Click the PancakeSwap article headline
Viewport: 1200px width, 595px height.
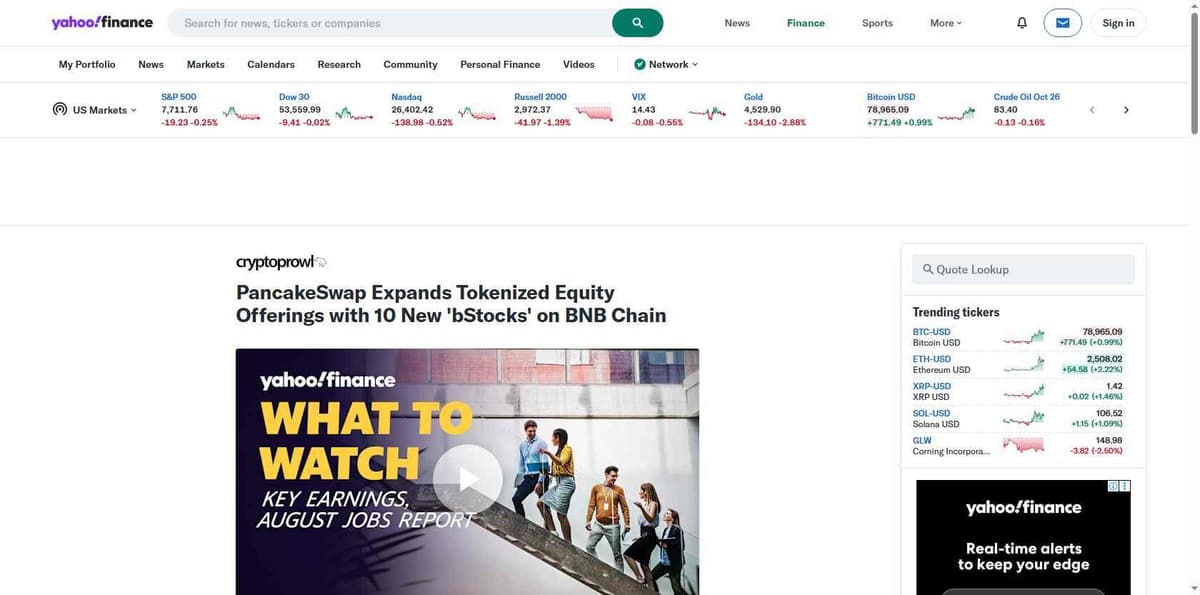[x=451, y=304]
